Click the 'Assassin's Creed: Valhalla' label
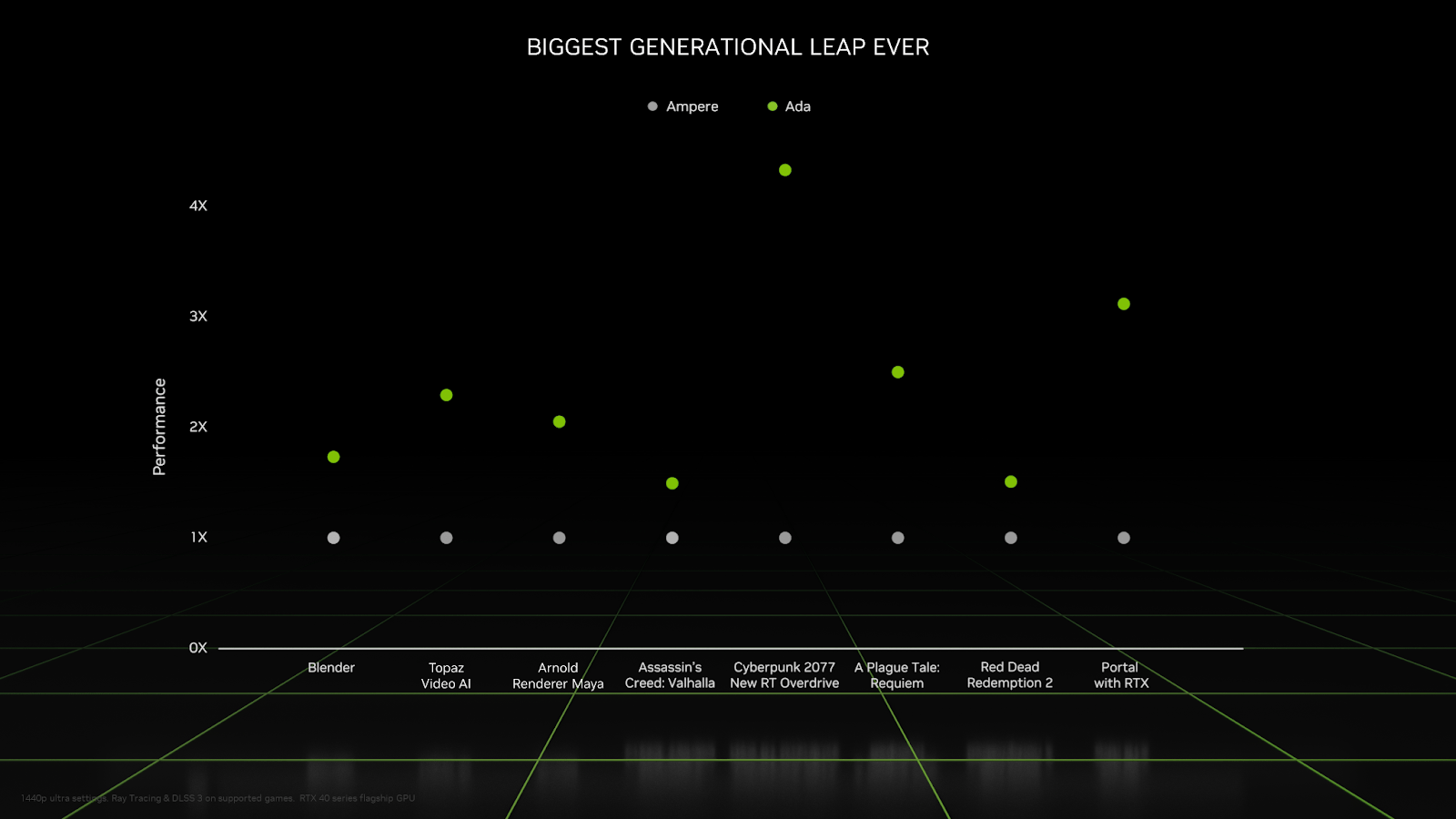Viewport: 1456px width, 819px height. pyautogui.click(x=670, y=675)
